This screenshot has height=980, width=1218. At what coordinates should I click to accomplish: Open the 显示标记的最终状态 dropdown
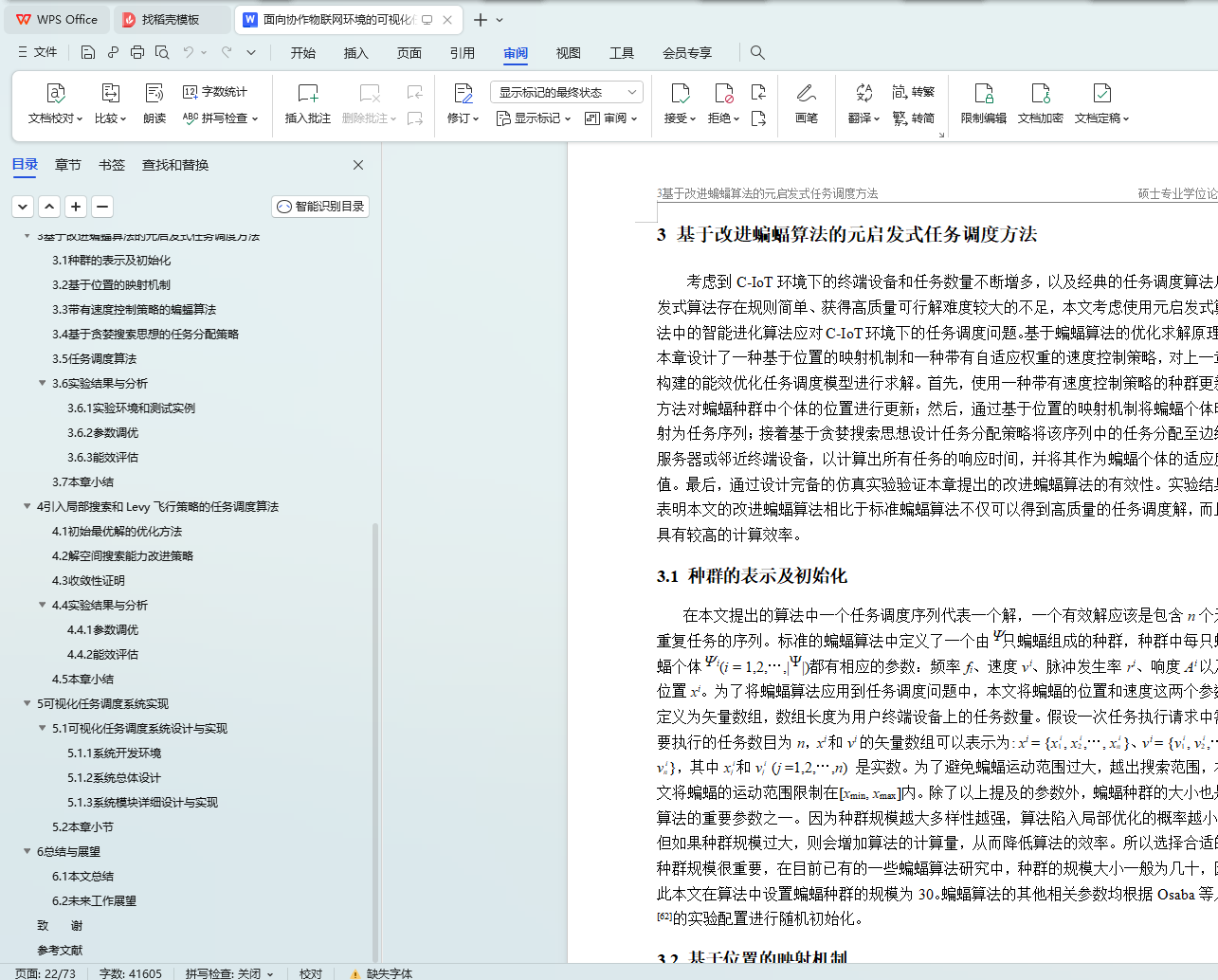(567, 92)
